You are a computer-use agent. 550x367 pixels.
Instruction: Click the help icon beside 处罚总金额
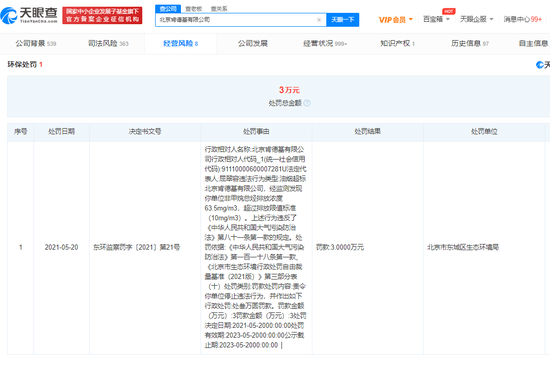point(307,103)
